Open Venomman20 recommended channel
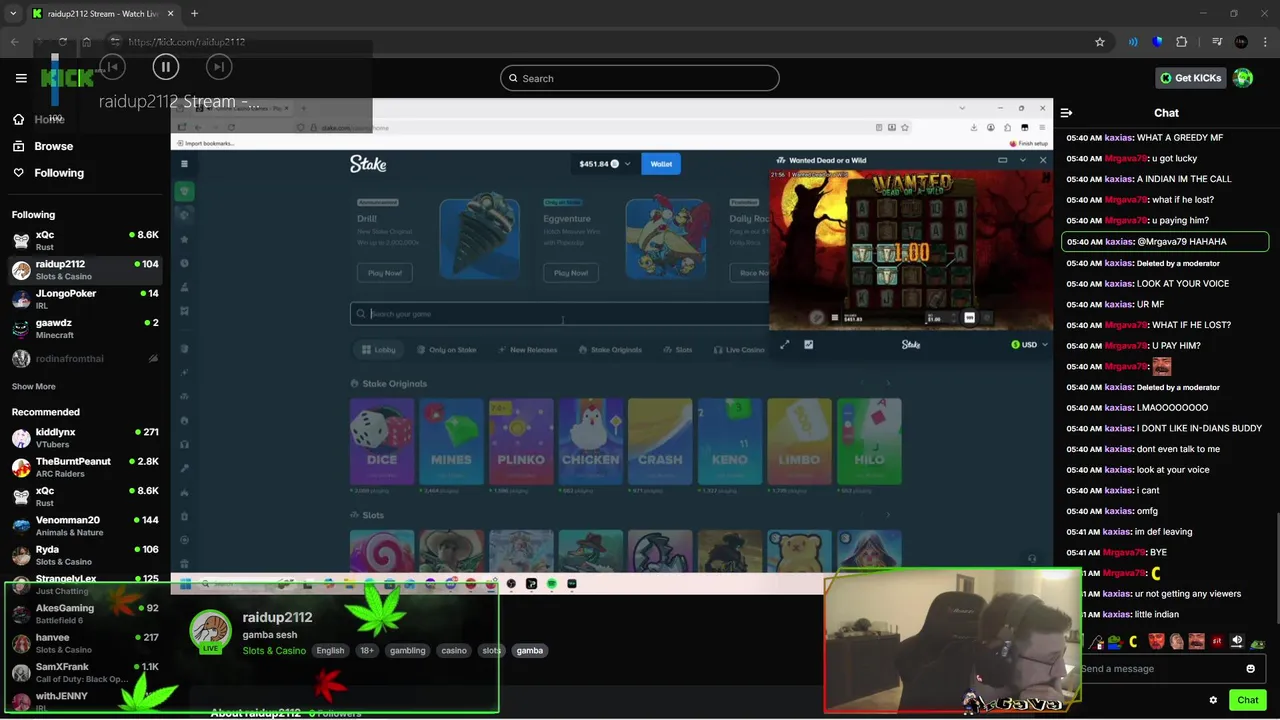1280x720 pixels. [x=85, y=526]
